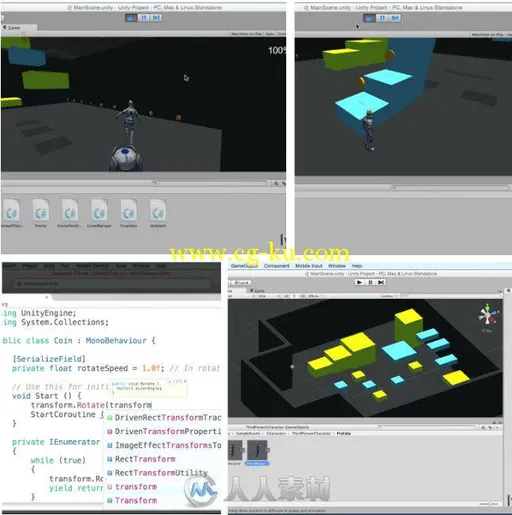Click Play in the top-right Unity window
512x515 pixels.
(369, 18)
